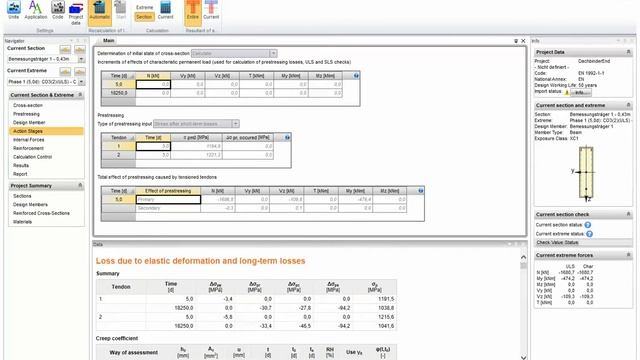Click Check Value Status button
The image size is (640, 360).
coord(583,242)
